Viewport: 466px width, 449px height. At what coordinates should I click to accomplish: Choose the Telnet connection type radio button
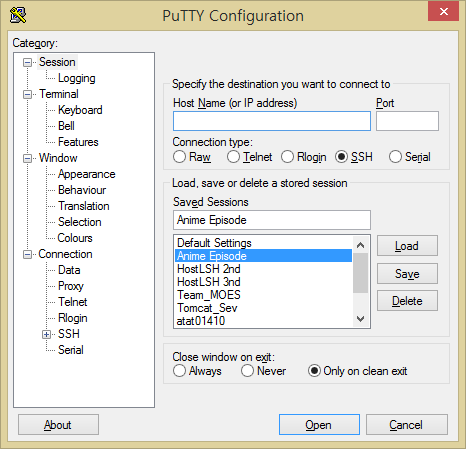pyautogui.click(x=233, y=156)
